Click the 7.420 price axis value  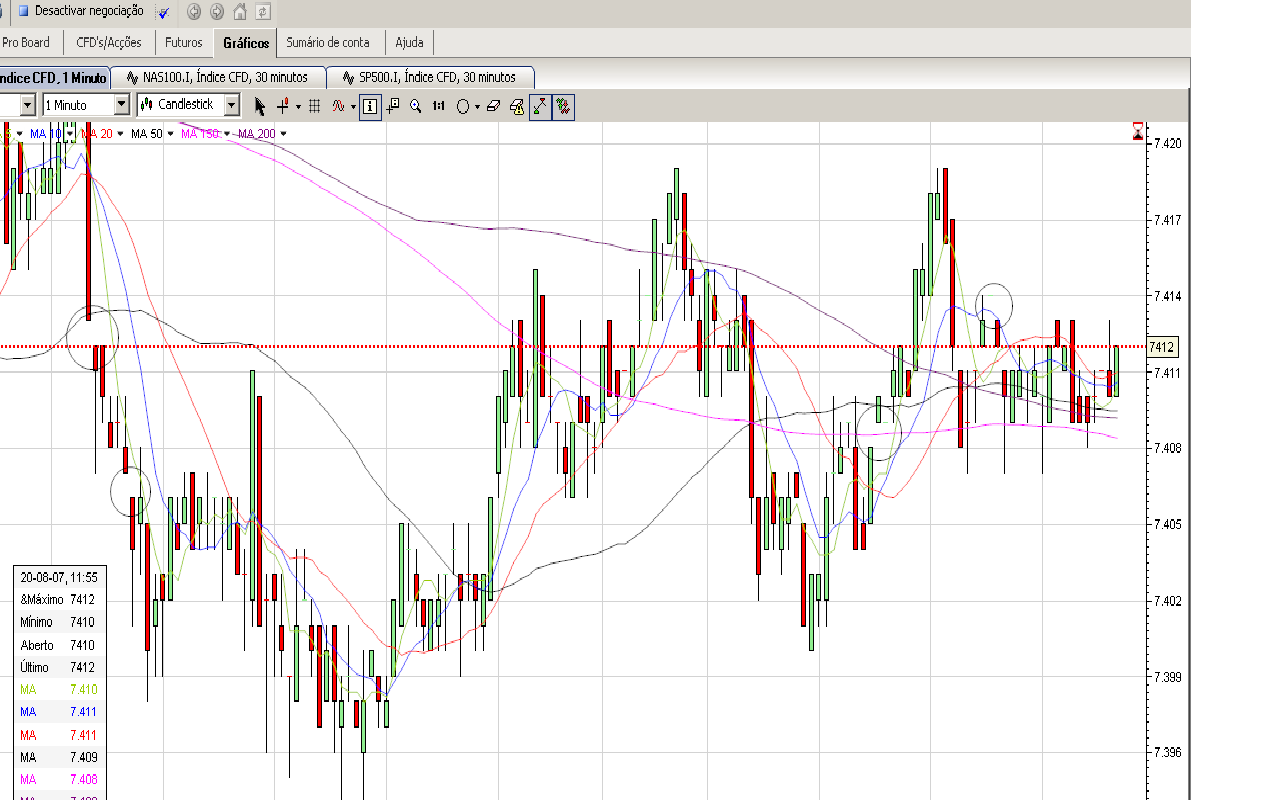click(x=1168, y=143)
